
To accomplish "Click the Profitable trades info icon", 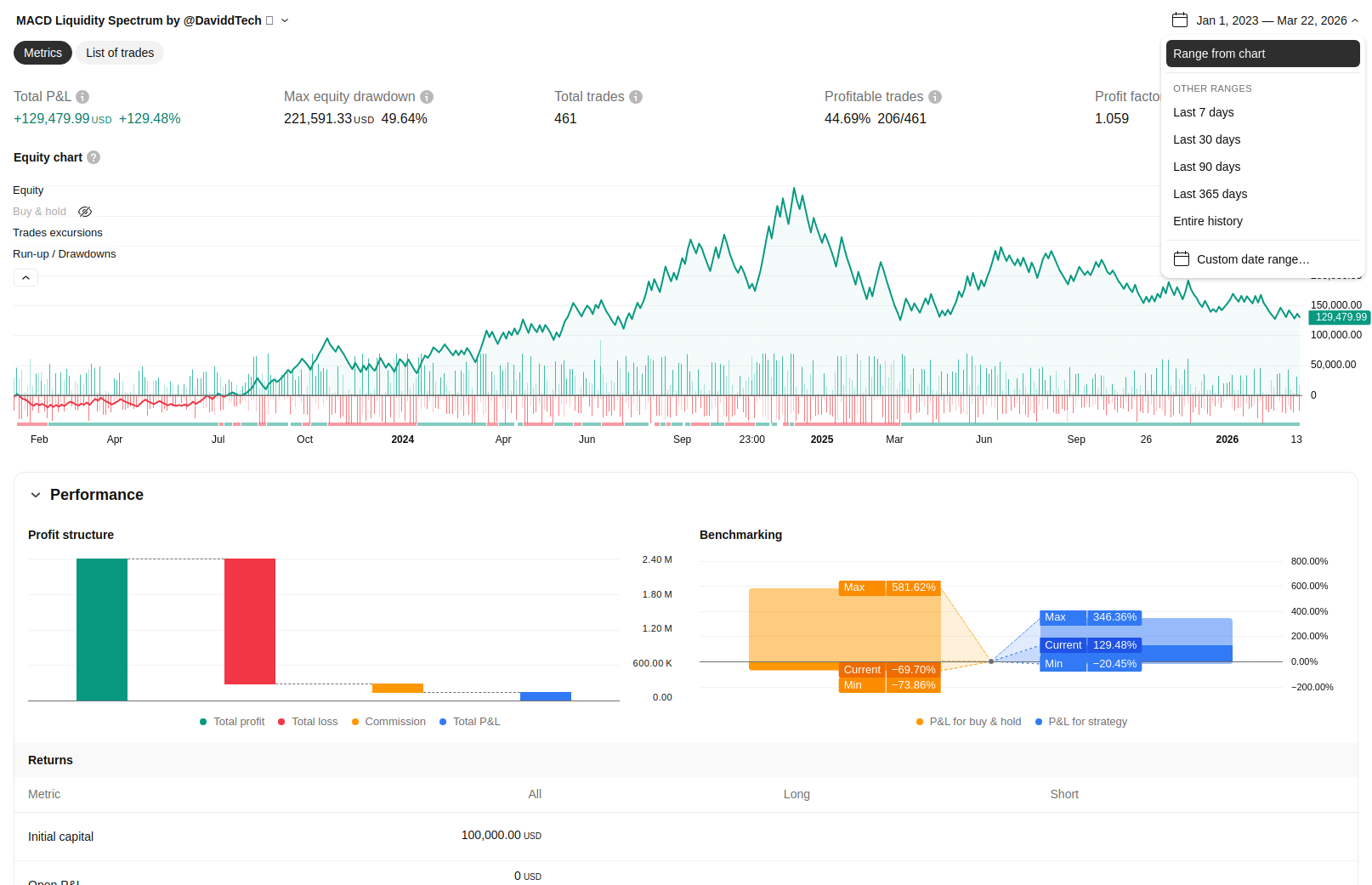I will [x=935, y=97].
